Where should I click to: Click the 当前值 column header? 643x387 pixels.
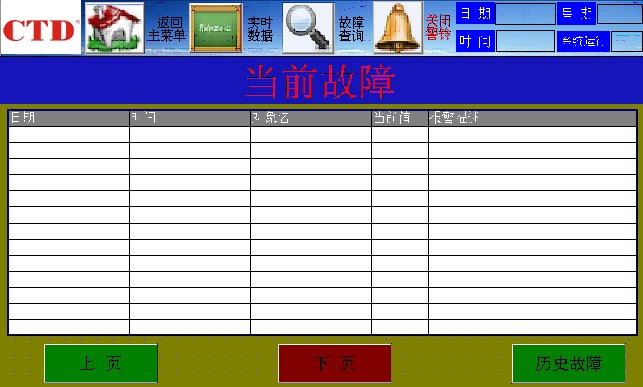point(400,118)
